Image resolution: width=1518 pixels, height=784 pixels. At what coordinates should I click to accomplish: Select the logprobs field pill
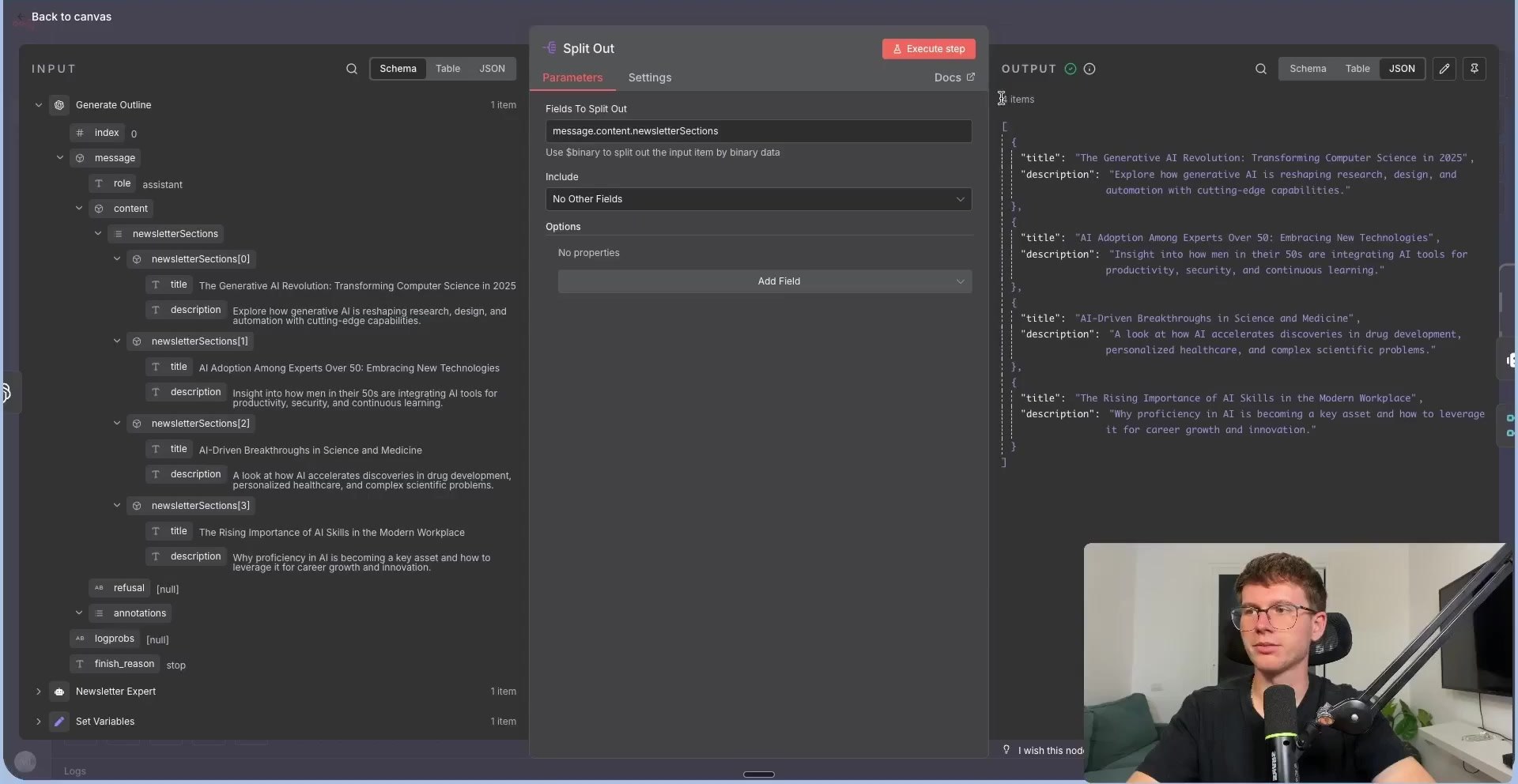(x=105, y=639)
